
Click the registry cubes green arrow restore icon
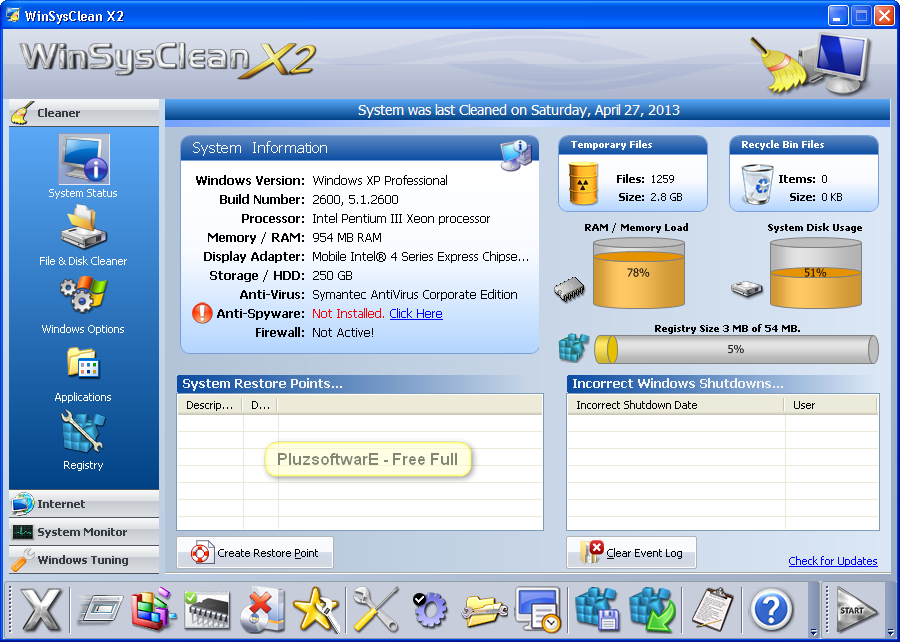[652, 610]
